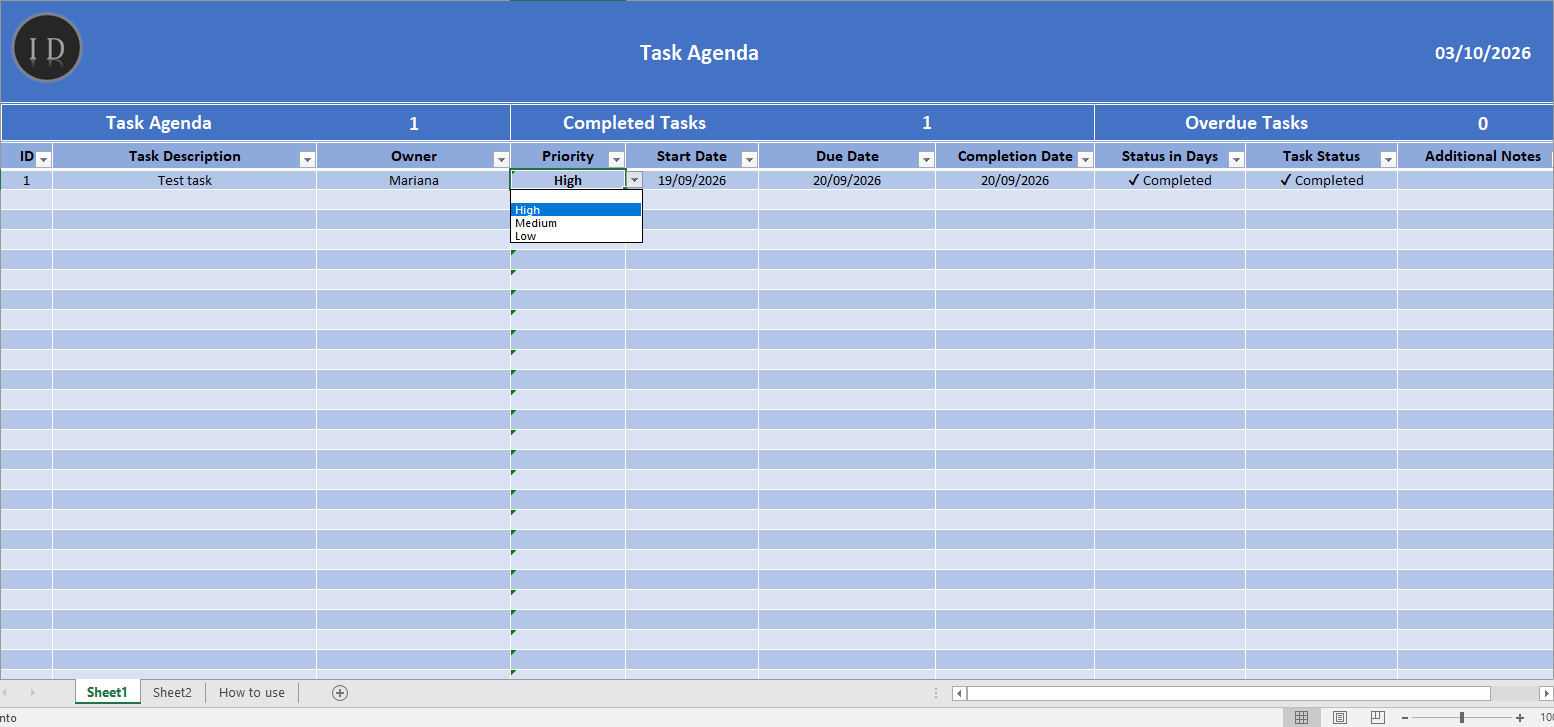1554x727 pixels.
Task: Switch to the Sheet1 tab
Action: point(107,692)
